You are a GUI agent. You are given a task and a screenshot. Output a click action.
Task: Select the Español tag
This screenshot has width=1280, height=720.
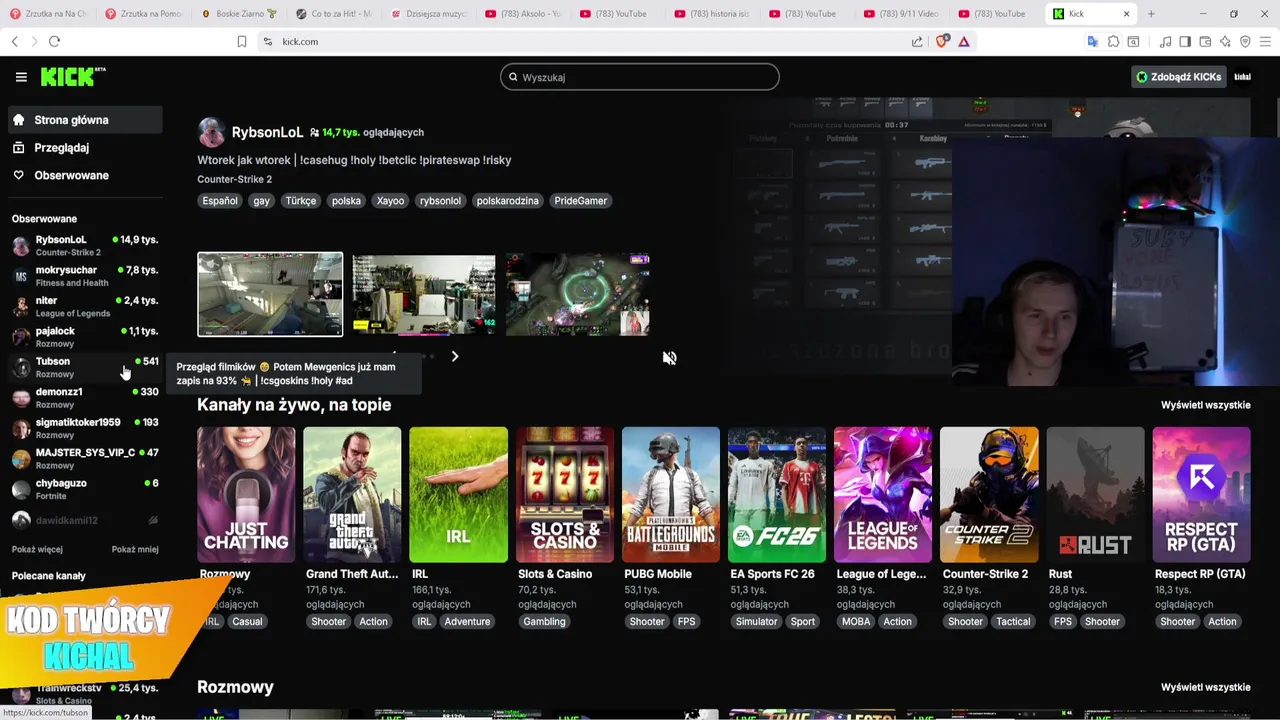pyautogui.click(x=220, y=201)
